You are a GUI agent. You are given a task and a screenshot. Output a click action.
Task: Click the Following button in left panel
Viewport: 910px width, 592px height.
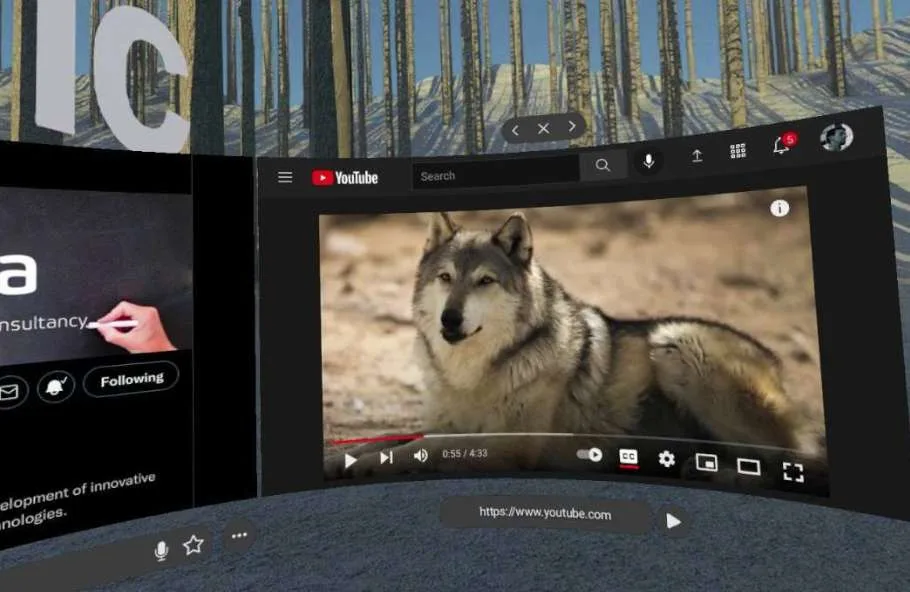[x=132, y=380]
